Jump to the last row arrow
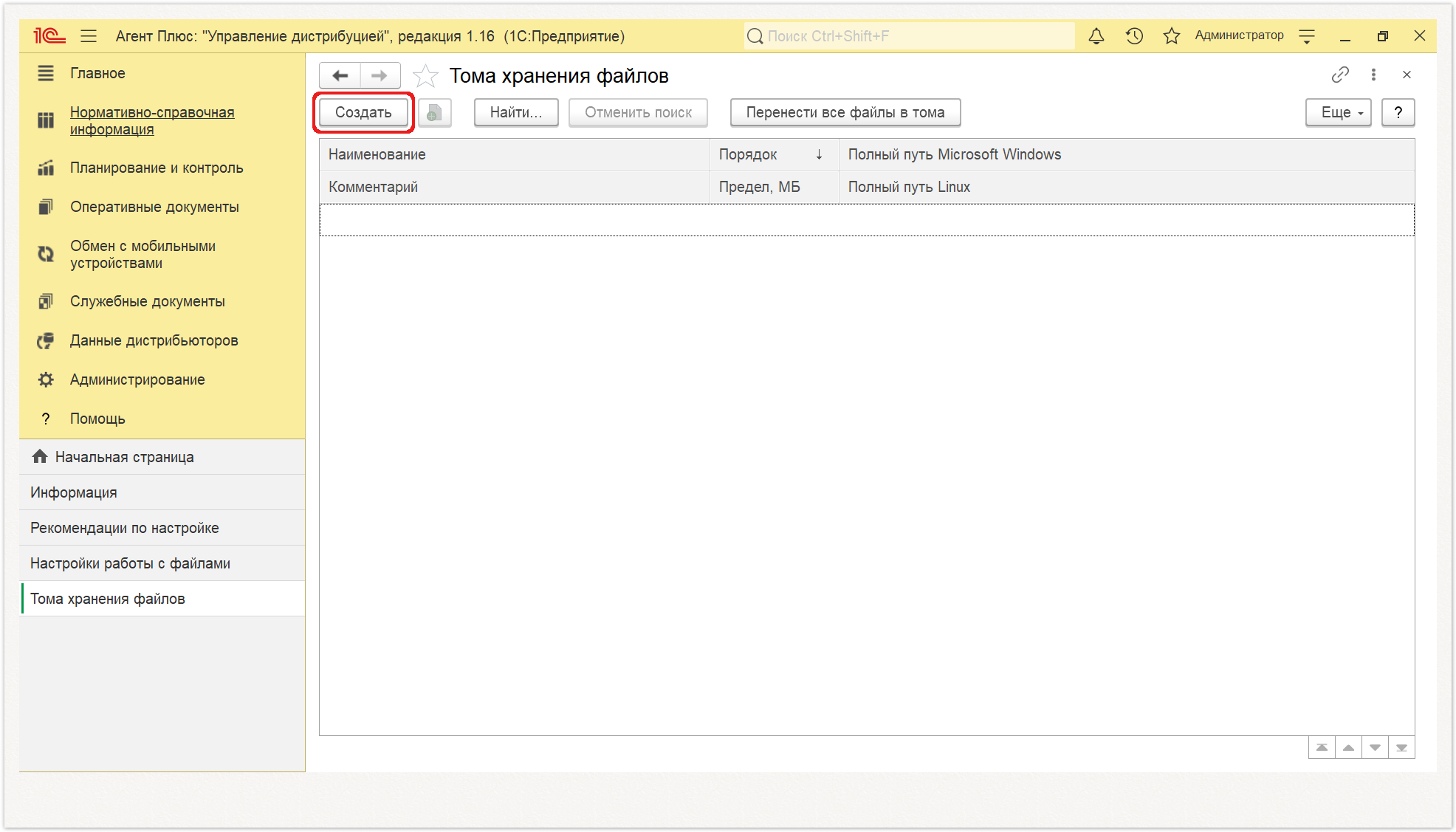Image resolution: width=1456 pixels, height=832 pixels. [1401, 748]
